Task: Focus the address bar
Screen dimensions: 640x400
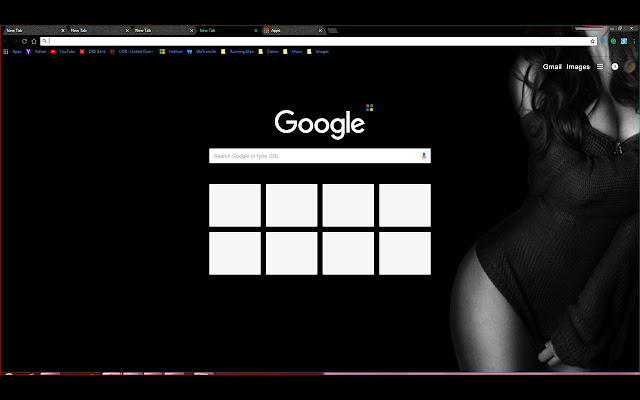Action: coord(318,41)
